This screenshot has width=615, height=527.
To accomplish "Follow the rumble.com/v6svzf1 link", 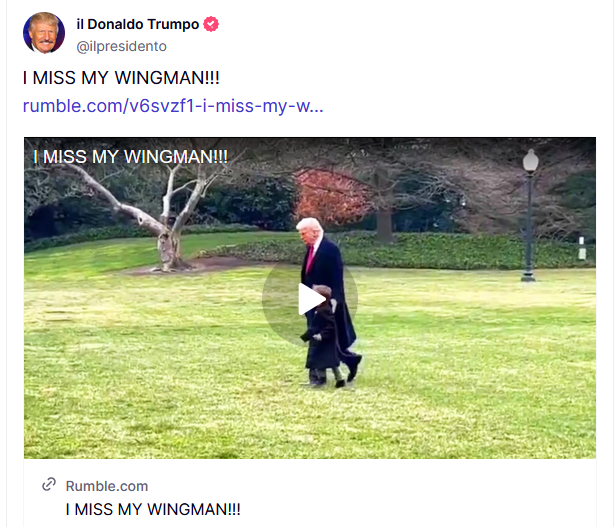I will [173, 106].
